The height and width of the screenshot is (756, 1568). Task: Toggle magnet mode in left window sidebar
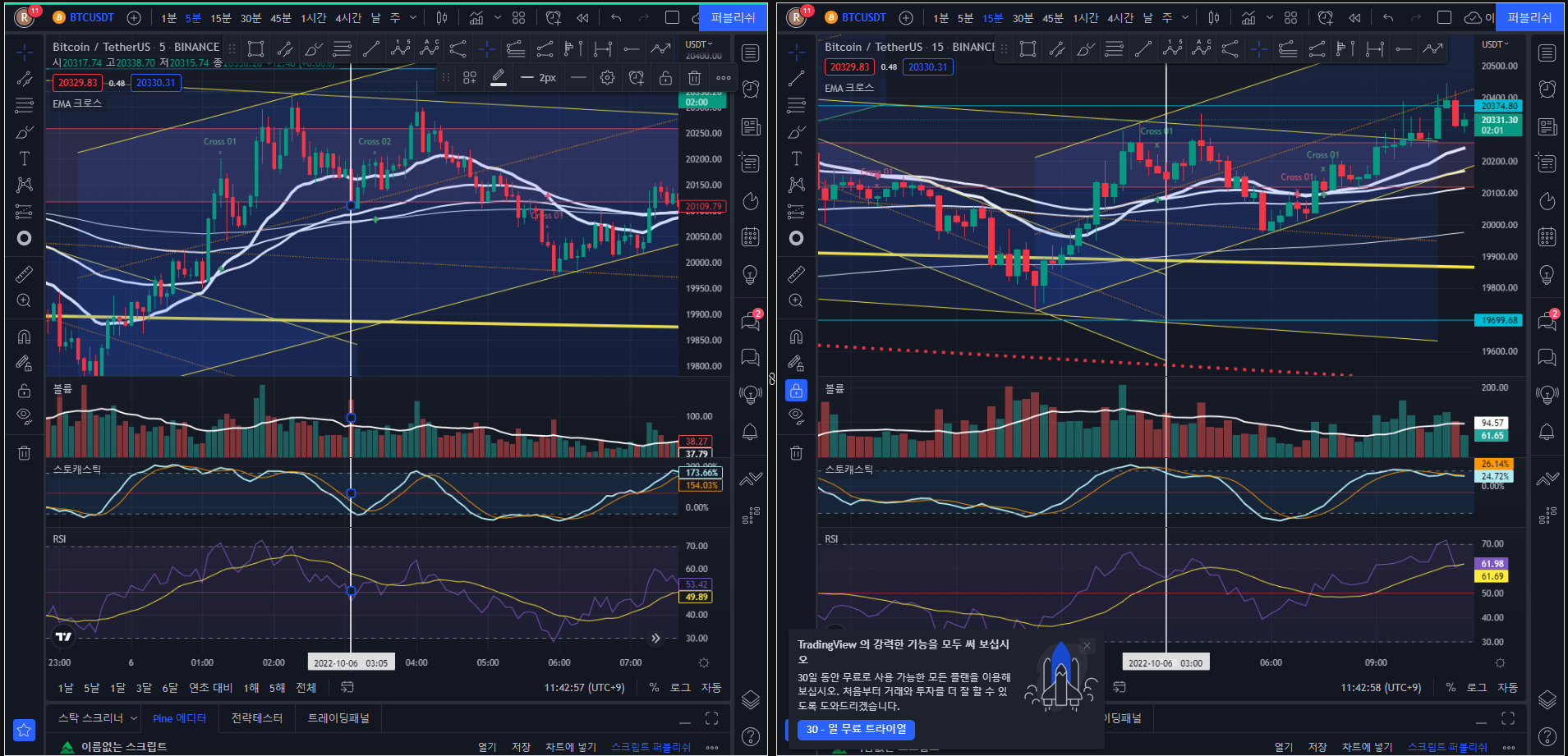(x=25, y=337)
